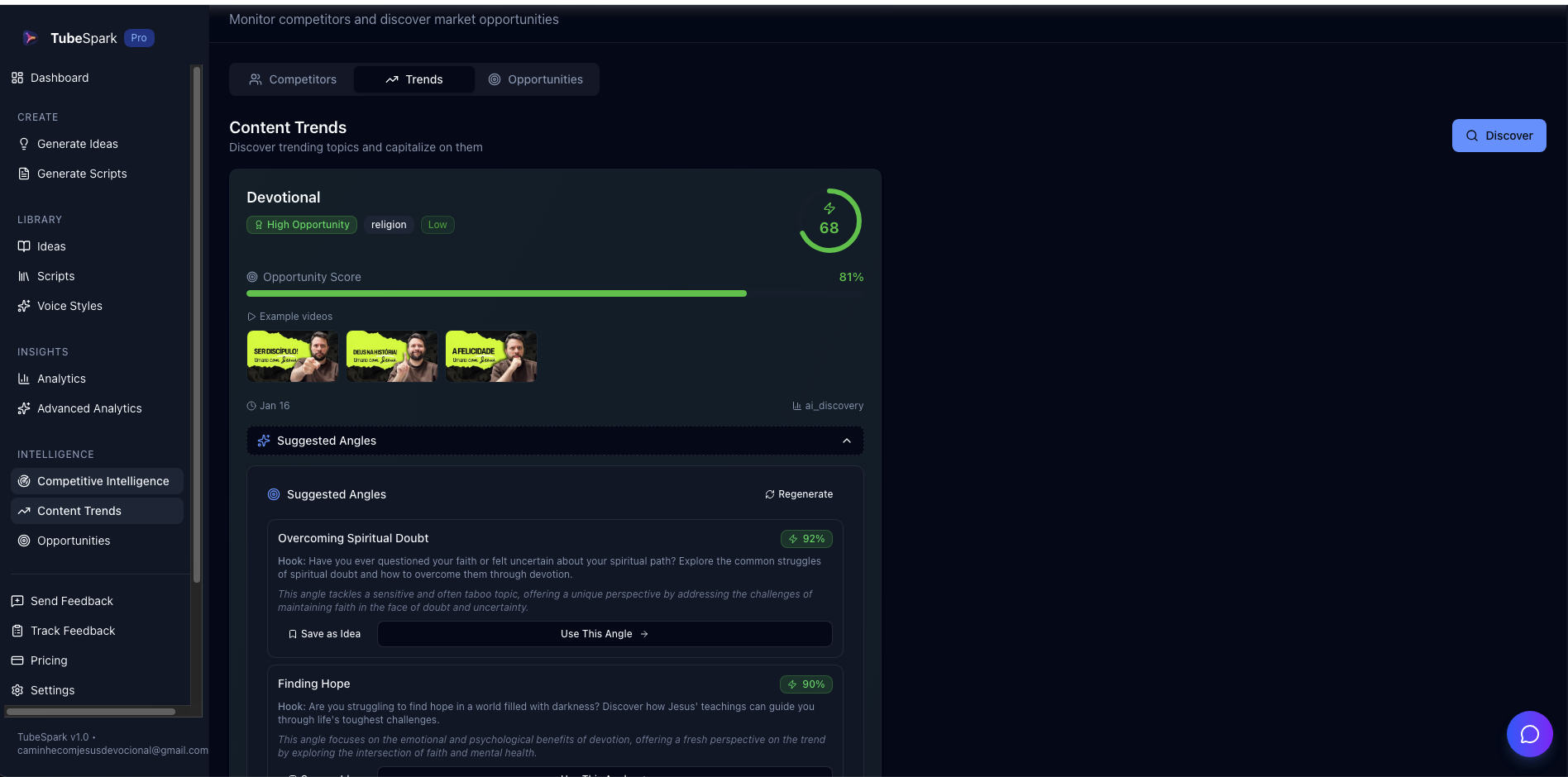Click the card icon beside Pricing
1568x777 pixels.
(x=17, y=660)
